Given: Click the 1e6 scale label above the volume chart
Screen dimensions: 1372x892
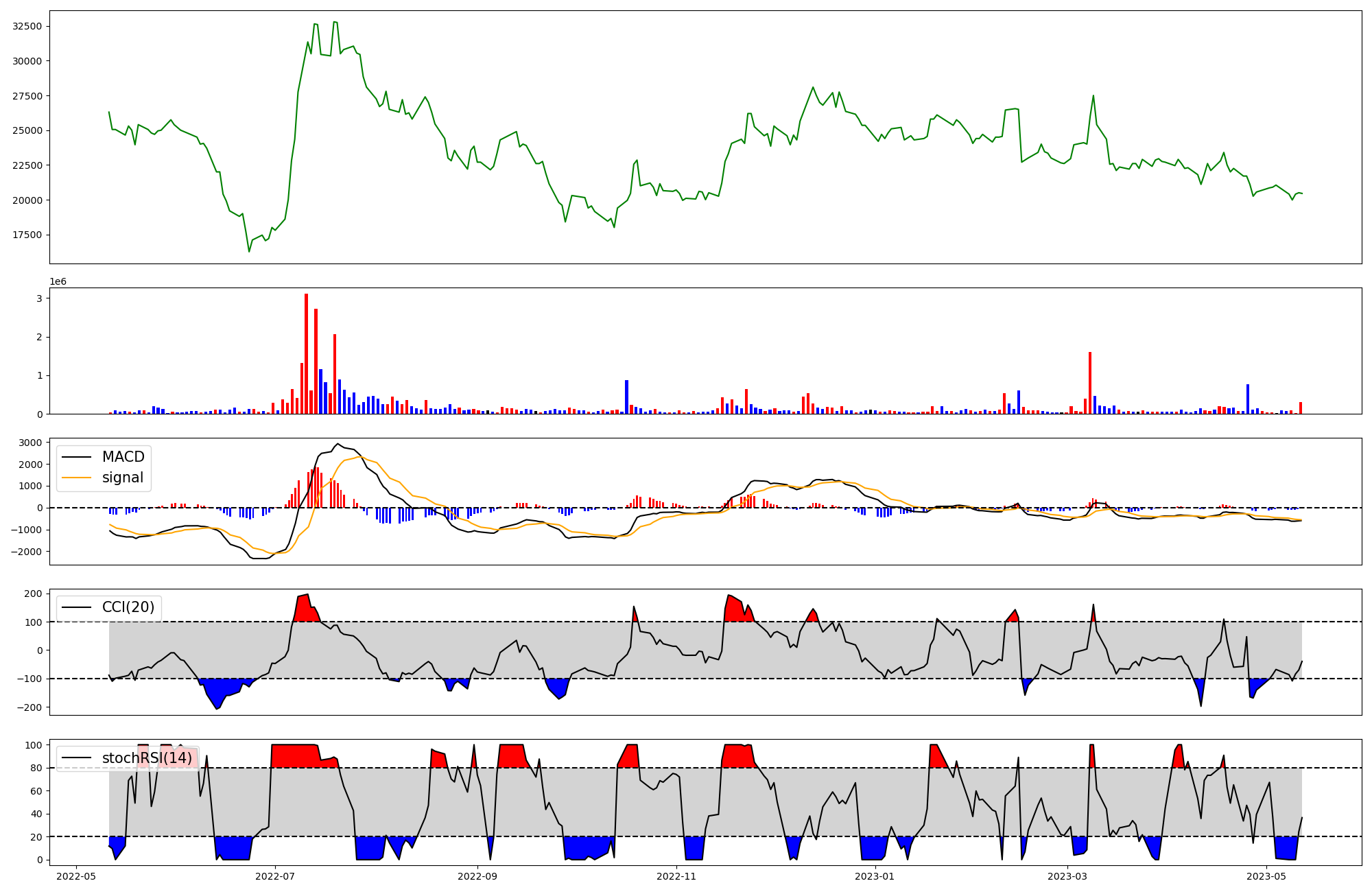Looking at the screenshot, I should (x=58, y=282).
